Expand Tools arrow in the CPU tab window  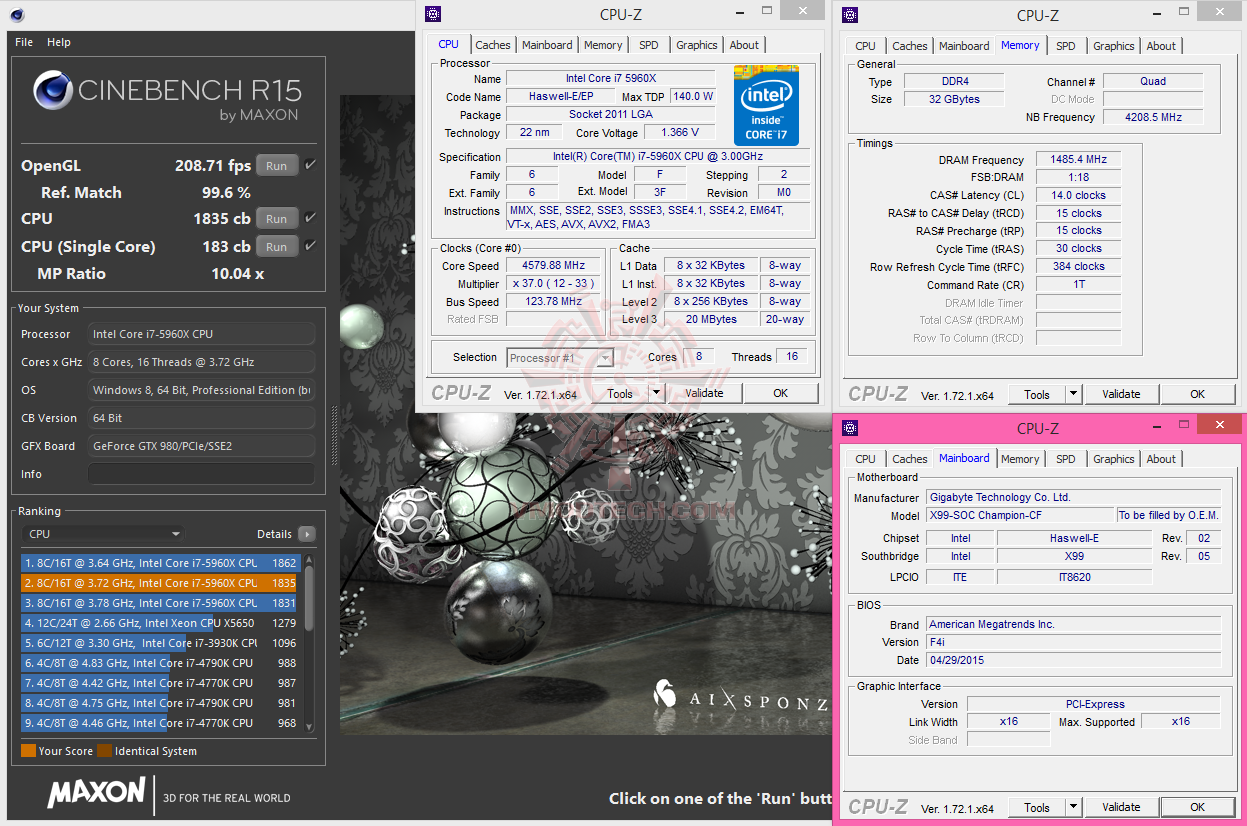pos(656,393)
